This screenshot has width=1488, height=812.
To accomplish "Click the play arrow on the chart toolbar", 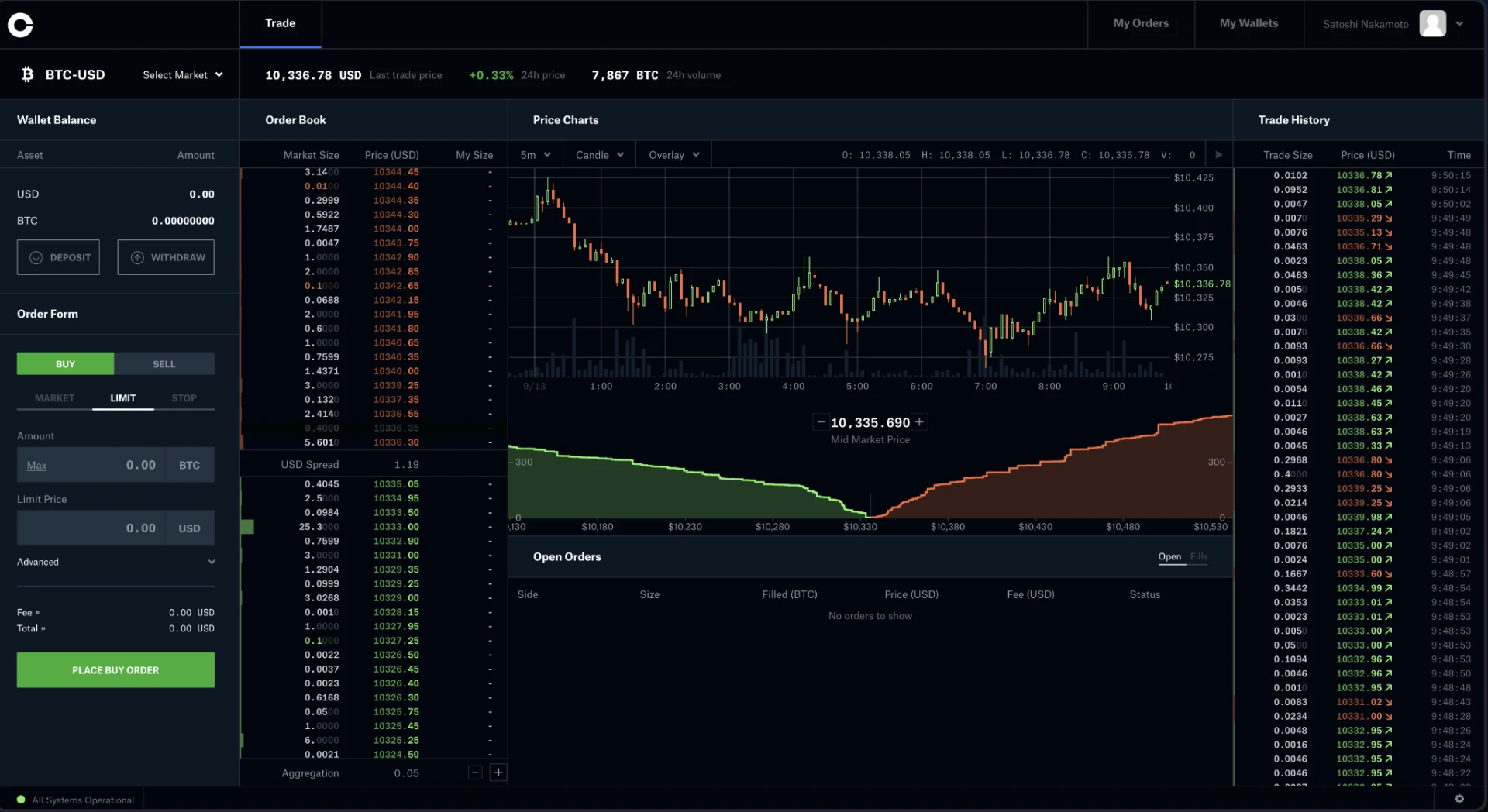I will tap(1219, 155).
